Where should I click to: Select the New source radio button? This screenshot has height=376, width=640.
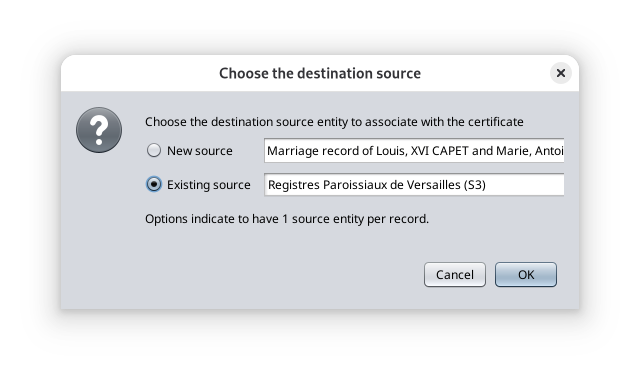tap(154, 151)
